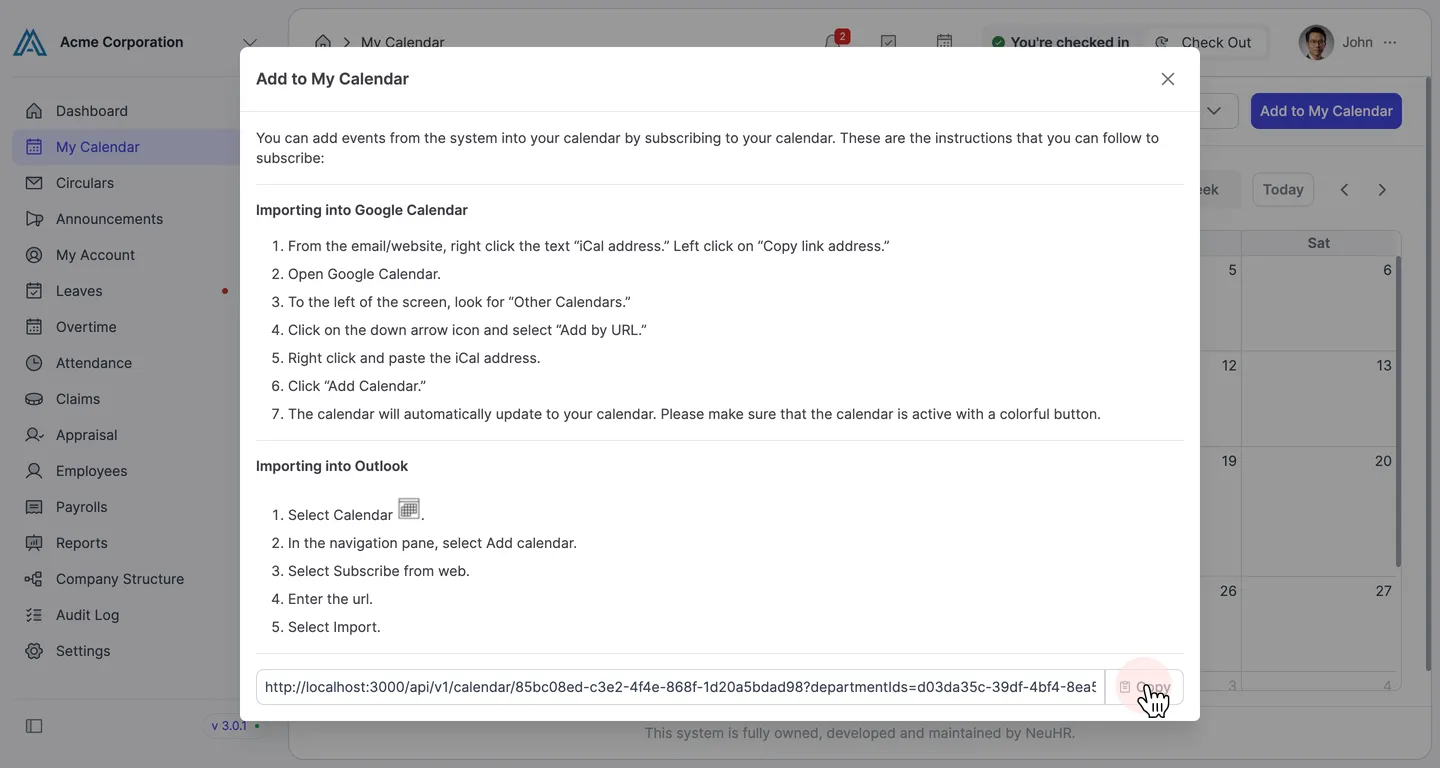Viewport: 1440px width, 768px height.
Task: Open the tasks checkbox icon in header
Action: (x=888, y=42)
